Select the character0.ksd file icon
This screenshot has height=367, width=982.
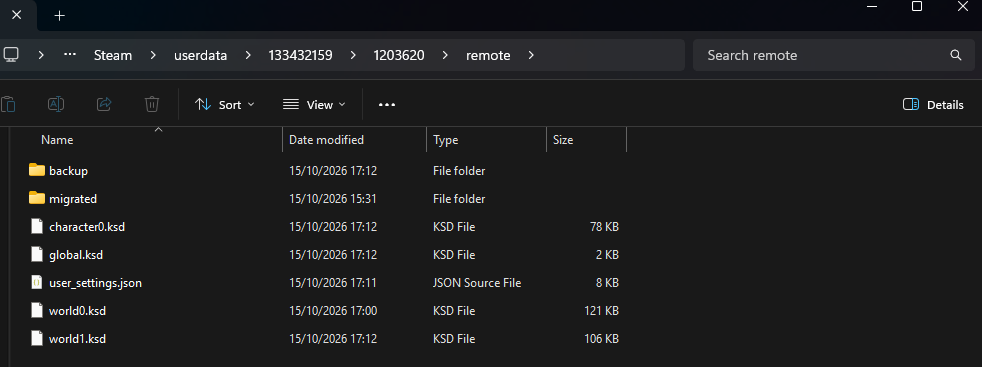coord(38,226)
